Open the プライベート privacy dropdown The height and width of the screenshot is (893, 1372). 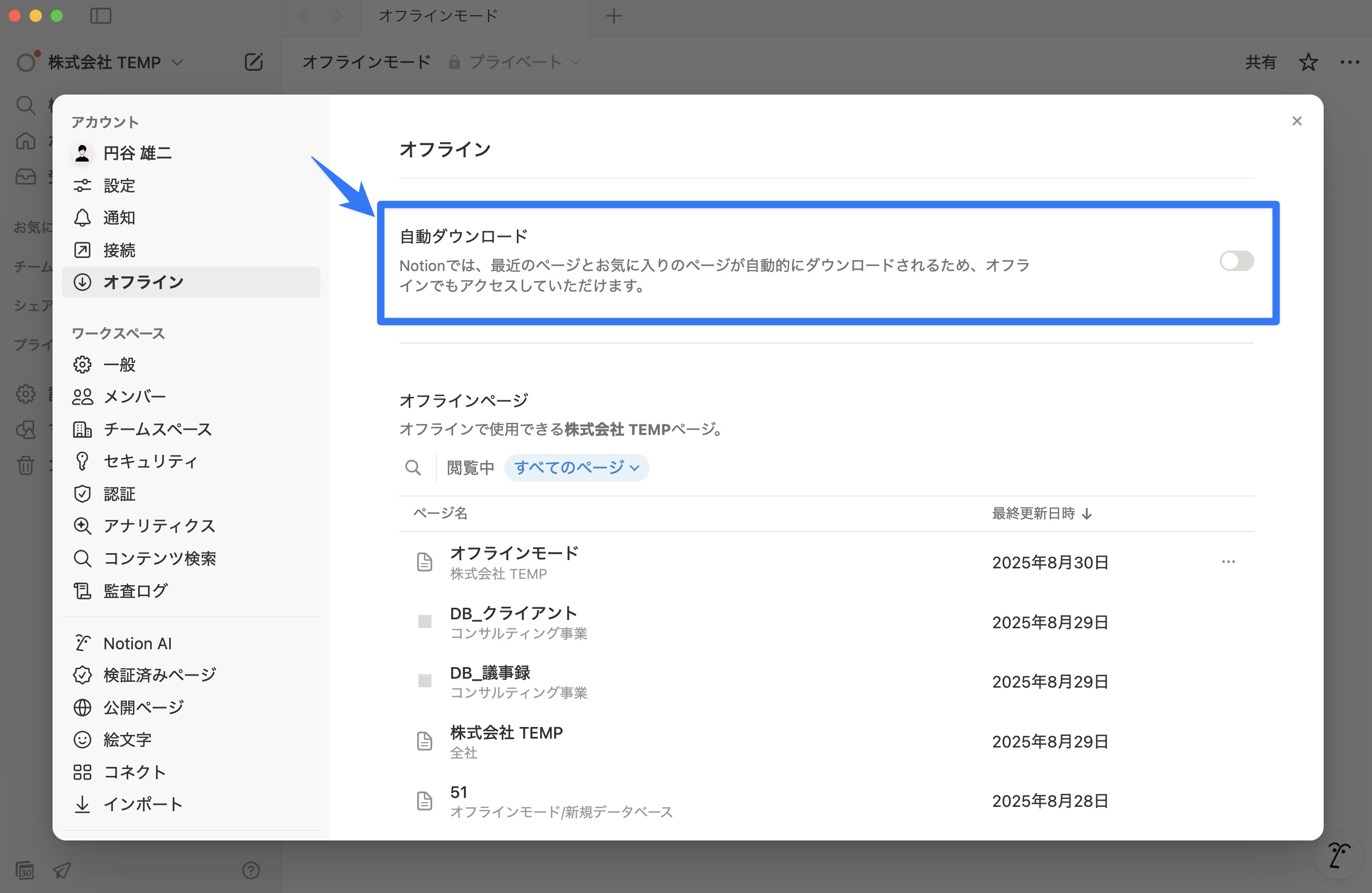pos(514,61)
